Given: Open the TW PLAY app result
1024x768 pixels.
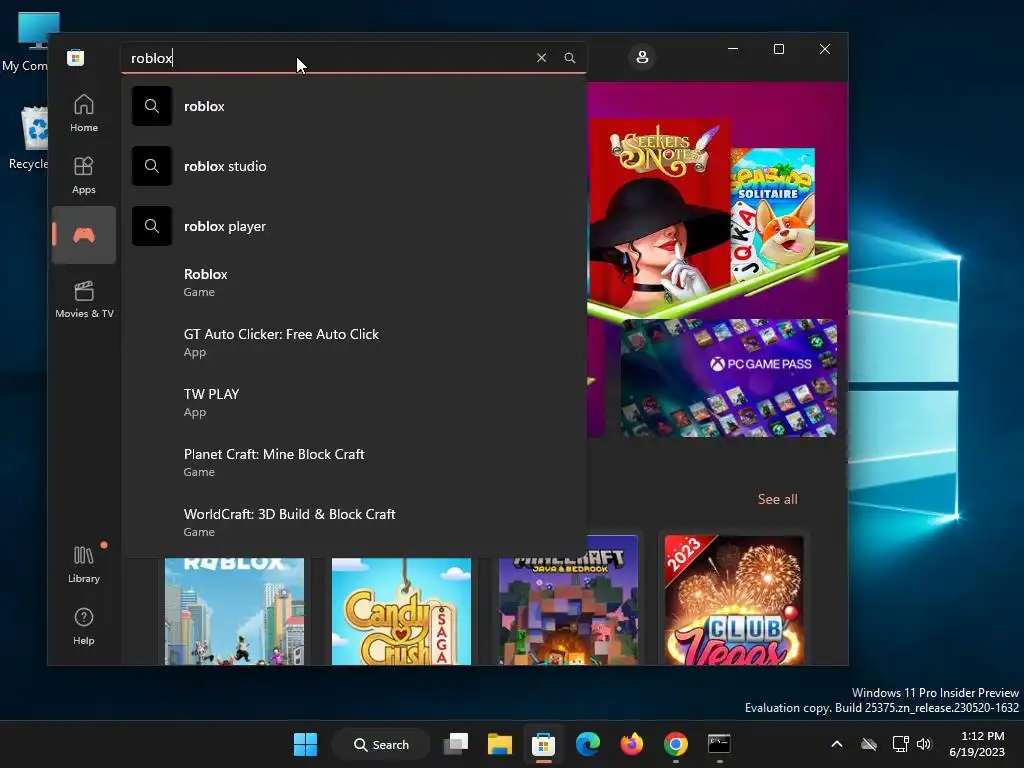Looking at the screenshot, I should pyautogui.click(x=353, y=402).
